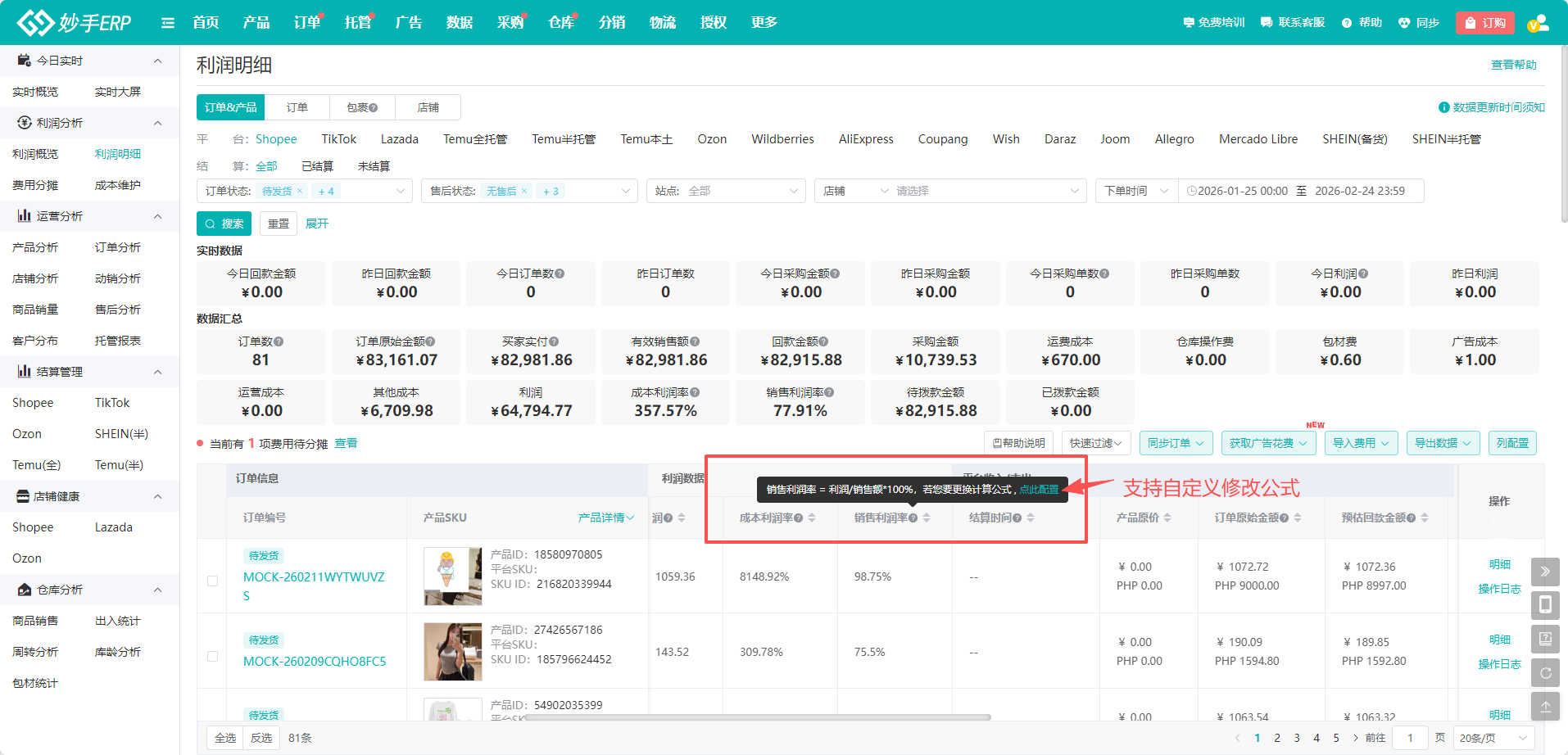Tick checkbox for order MOCK-260211WYTWUVZS
This screenshot has width=1568, height=755.
point(213,581)
